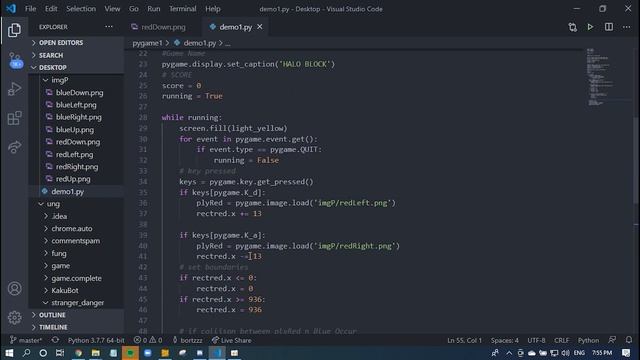Screen dimensions: 640x360
Task: Collapse the Desktop section
Action: [77, 67]
